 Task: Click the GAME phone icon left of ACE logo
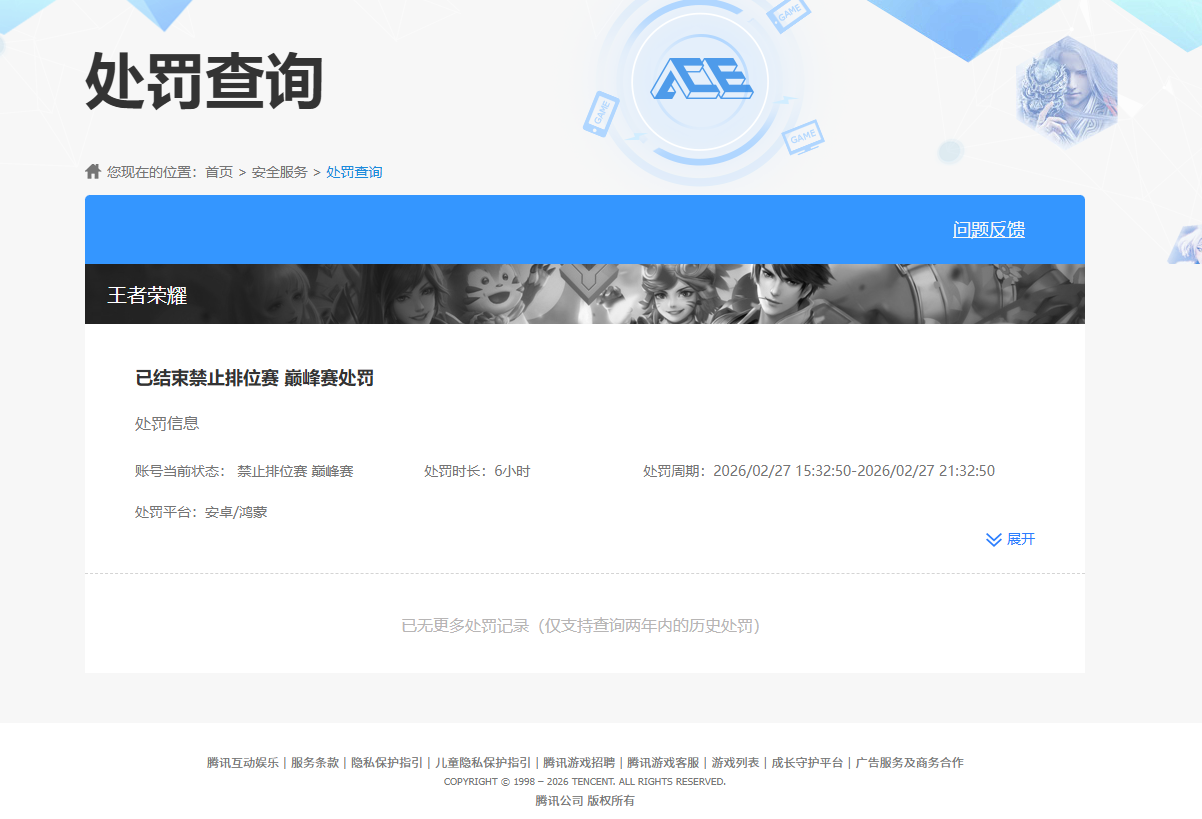602,112
